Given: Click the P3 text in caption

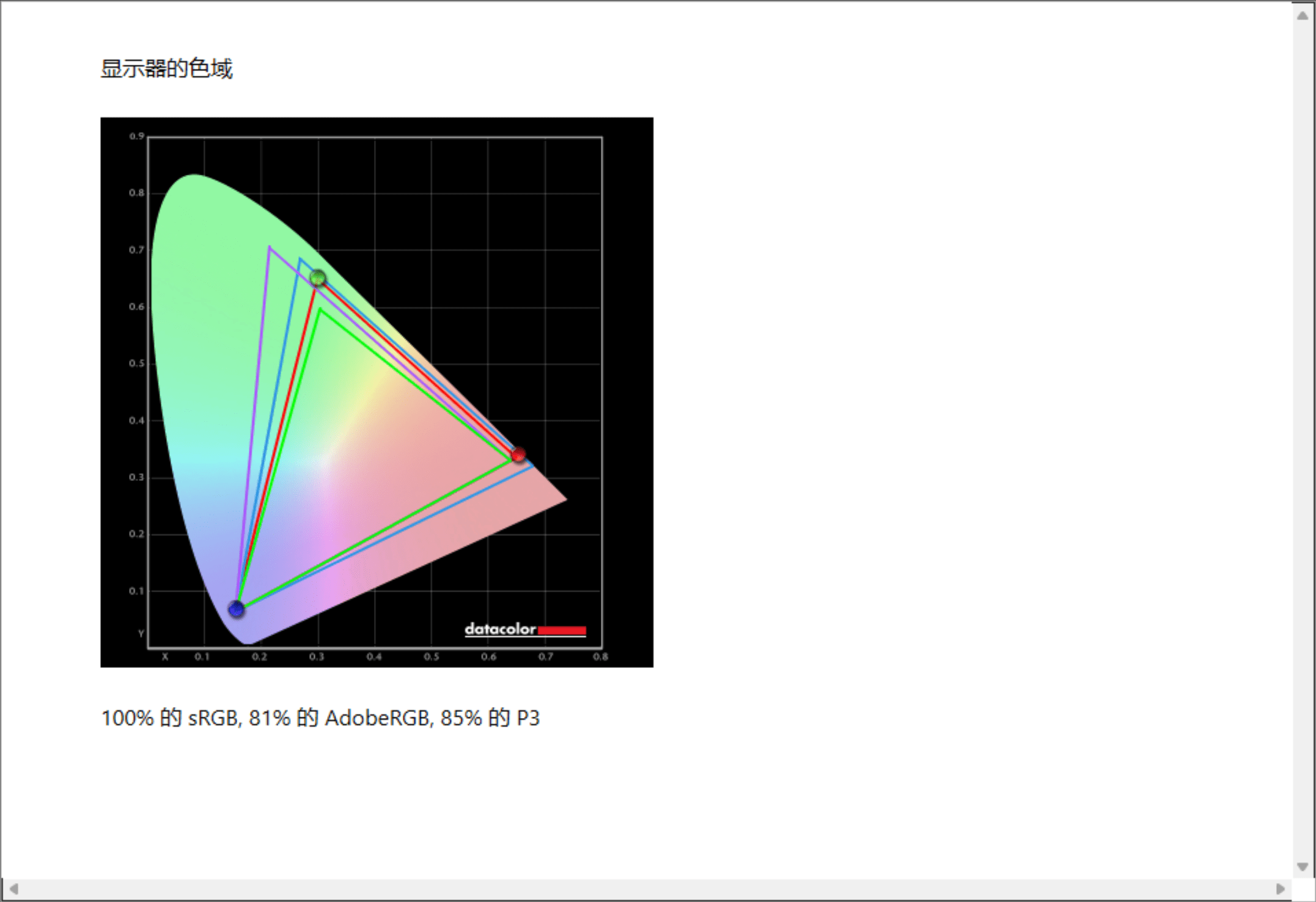Looking at the screenshot, I should click(x=528, y=718).
